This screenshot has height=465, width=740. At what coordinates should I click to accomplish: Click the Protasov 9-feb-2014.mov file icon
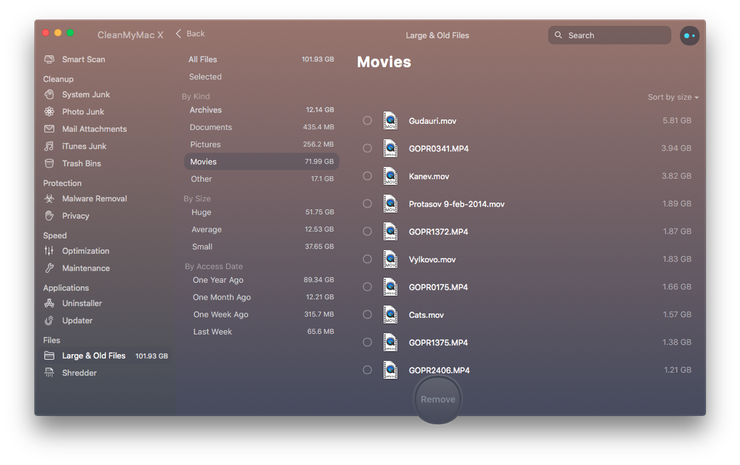coord(390,203)
